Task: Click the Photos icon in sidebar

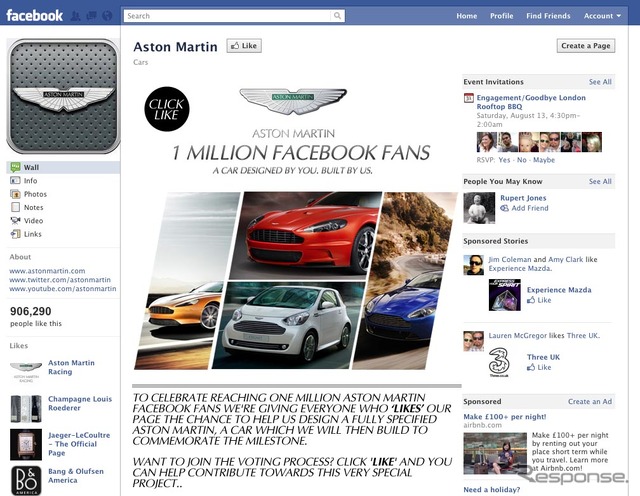Action: (x=15, y=194)
